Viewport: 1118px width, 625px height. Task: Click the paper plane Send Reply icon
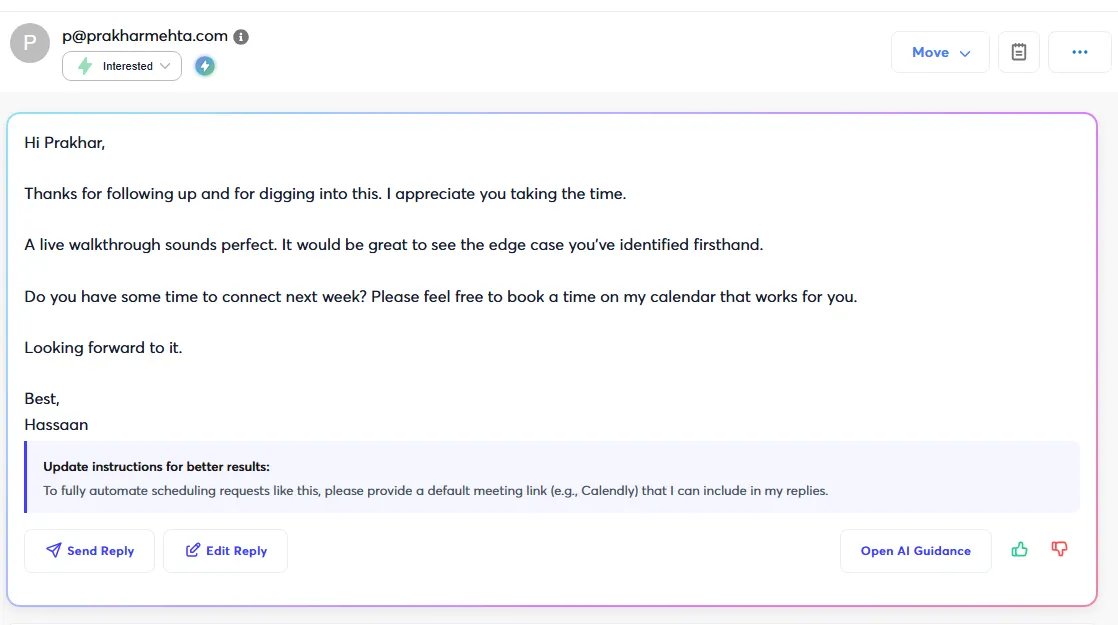tap(53, 550)
